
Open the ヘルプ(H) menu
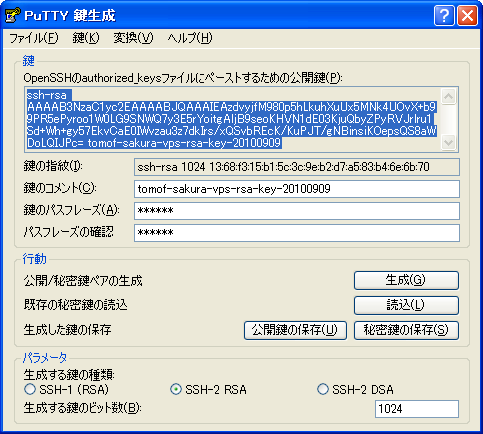190,38
